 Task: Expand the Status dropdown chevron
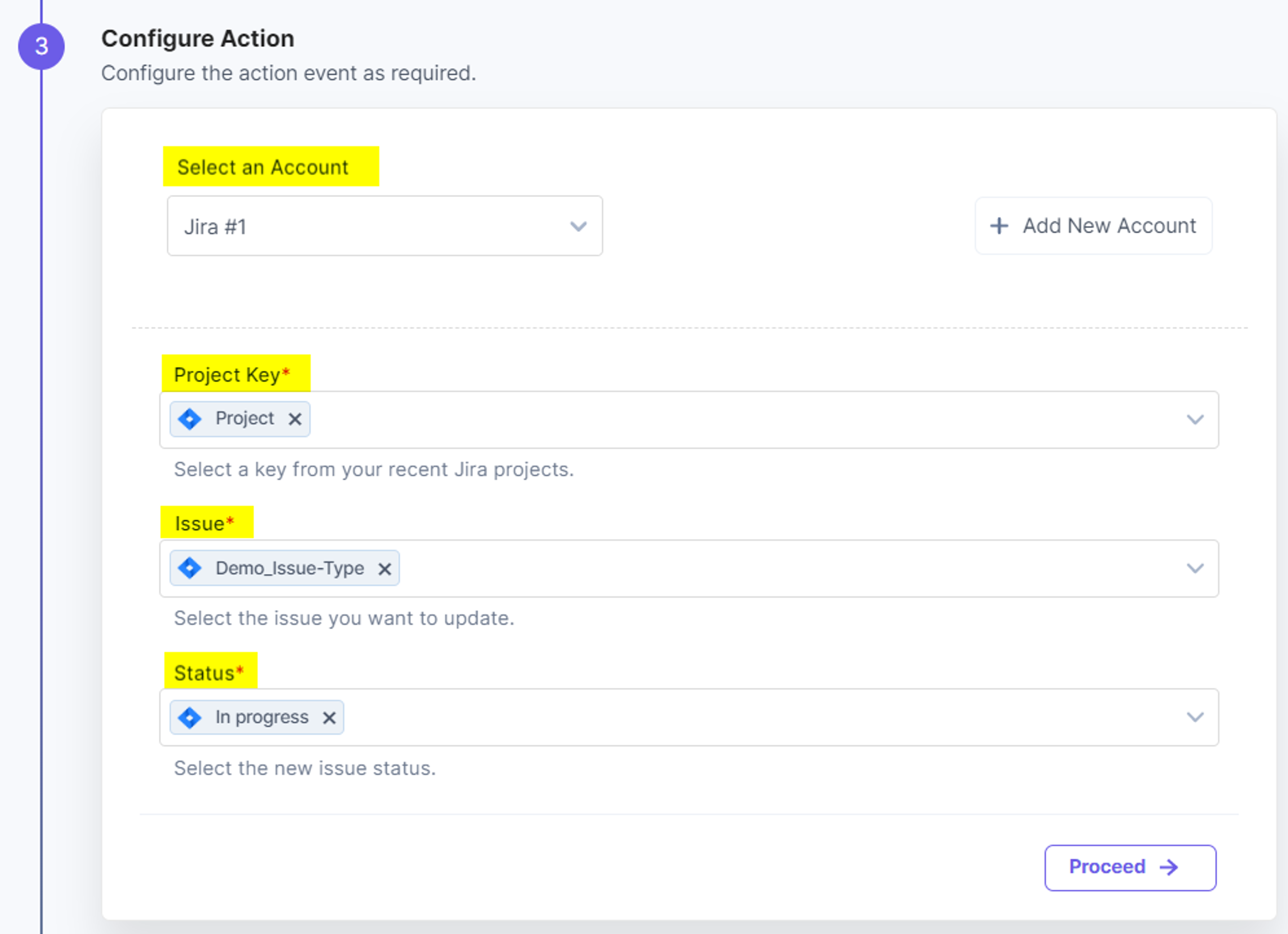pyautogui.click(x=1195, y=717)
